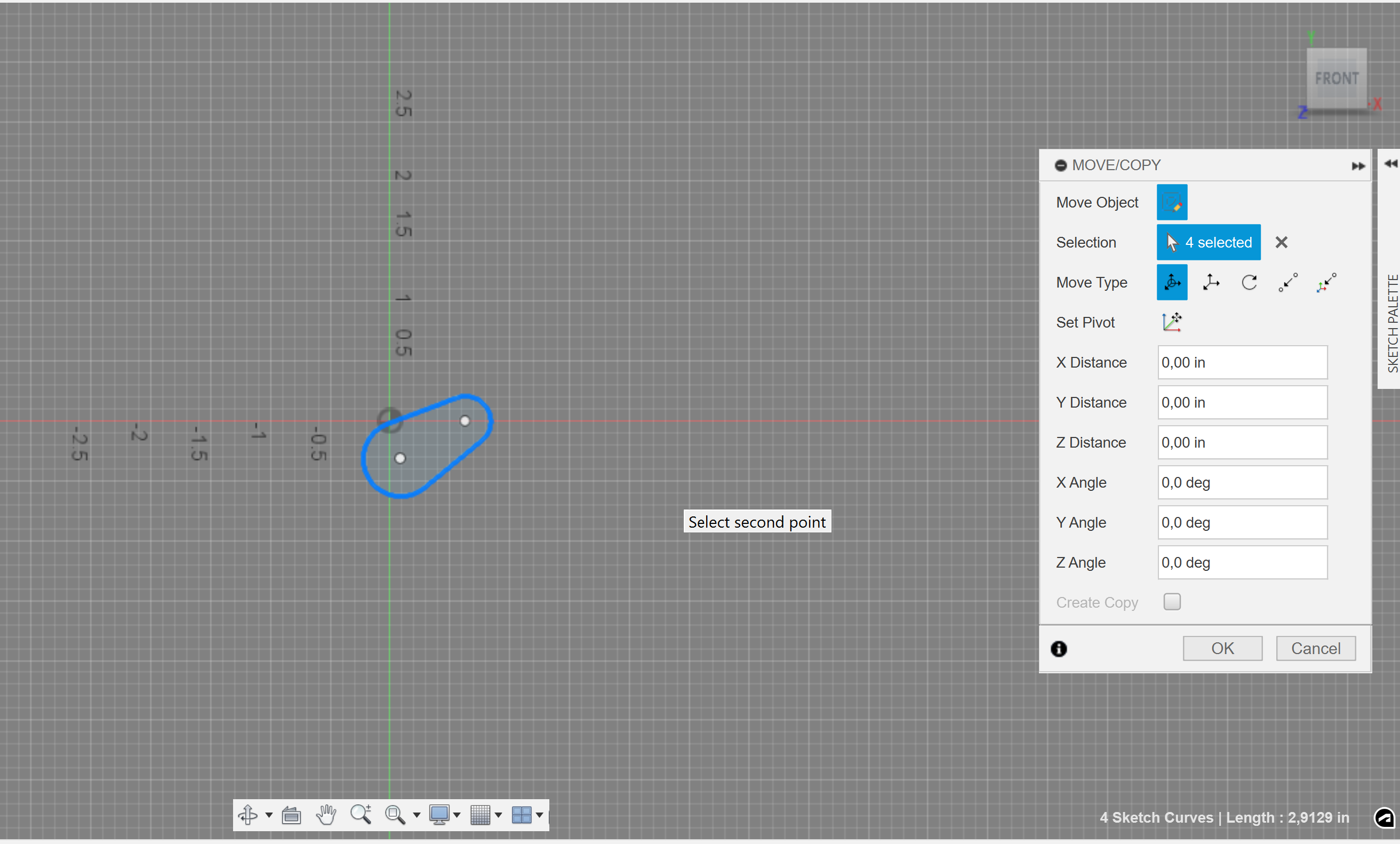Viewport: 1400px width, 844px height.
Task: Click FRONT on the view cube
Action: point(1337,78)
